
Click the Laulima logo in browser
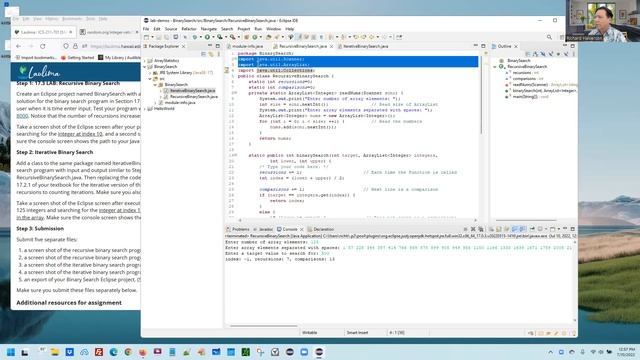tap(40, 72)
